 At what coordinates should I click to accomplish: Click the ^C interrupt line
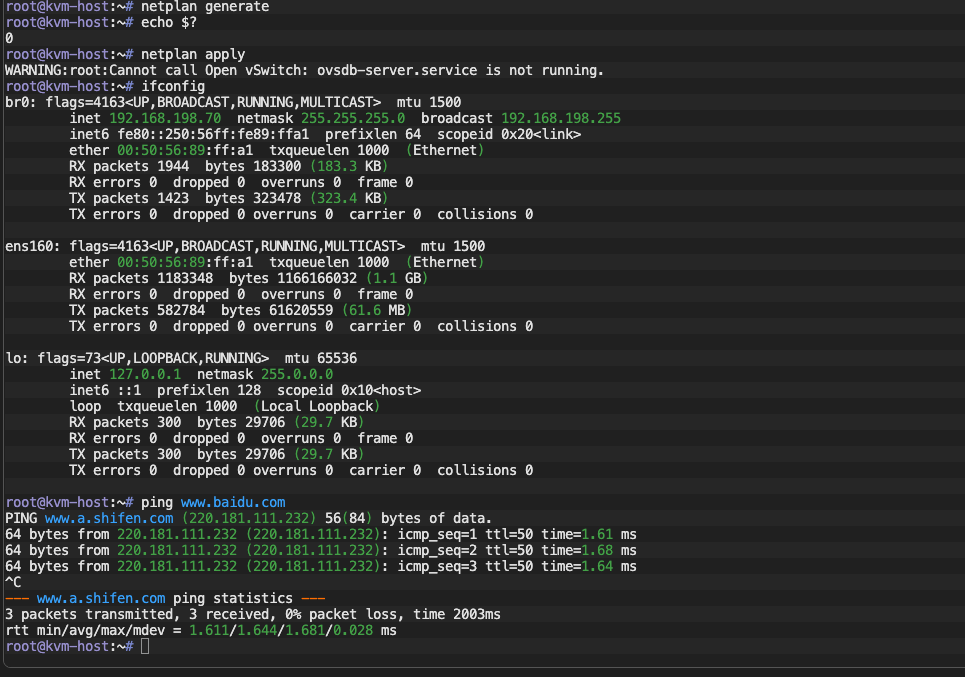[13, 582]
